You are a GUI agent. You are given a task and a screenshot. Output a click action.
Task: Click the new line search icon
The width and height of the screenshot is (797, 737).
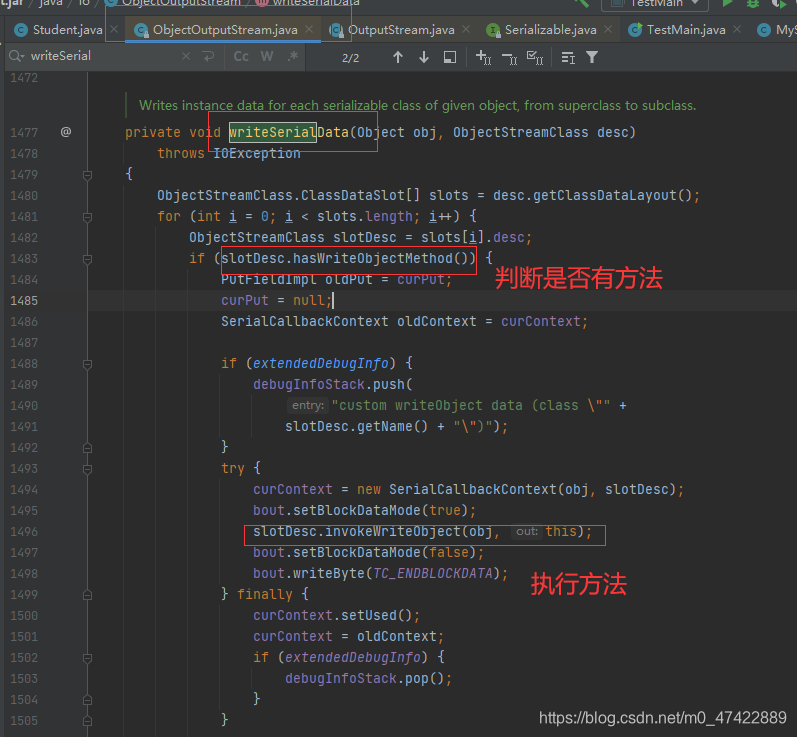pyautogui.click(x=208, y=56)
